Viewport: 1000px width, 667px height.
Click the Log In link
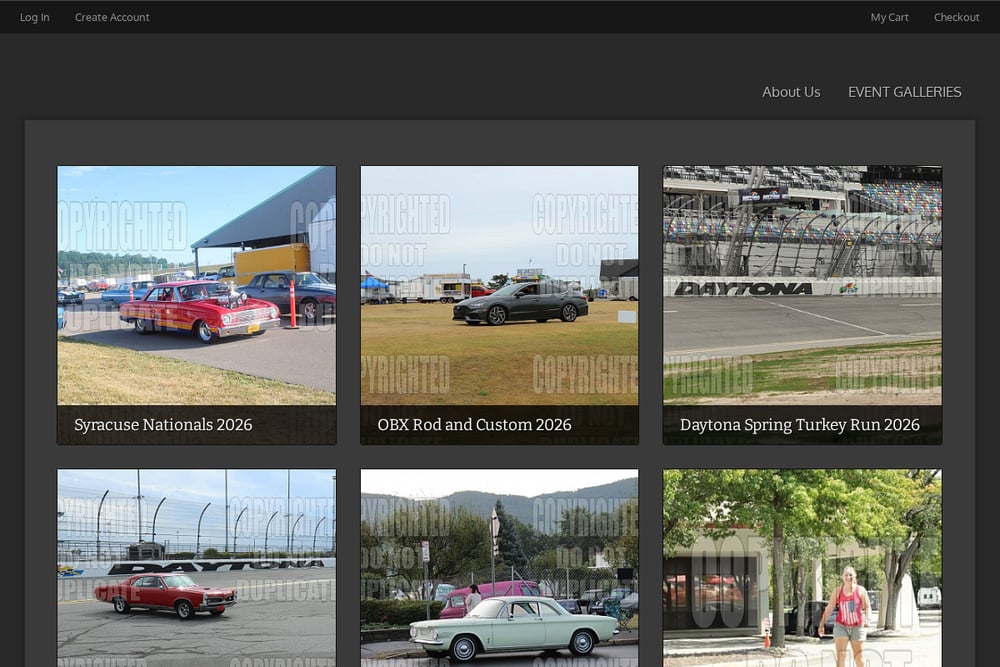(34, 17)
